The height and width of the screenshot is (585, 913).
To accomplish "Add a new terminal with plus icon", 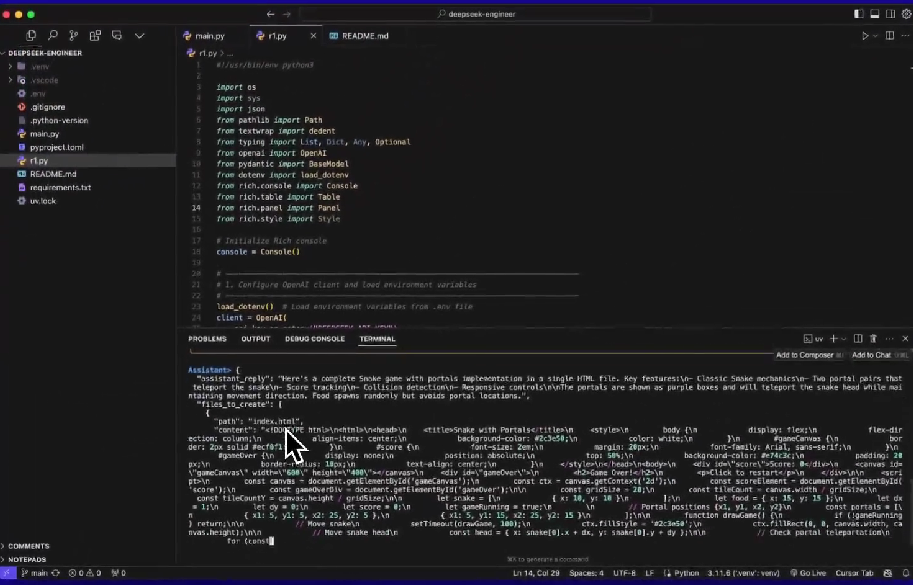I will [x=833, y=339].
